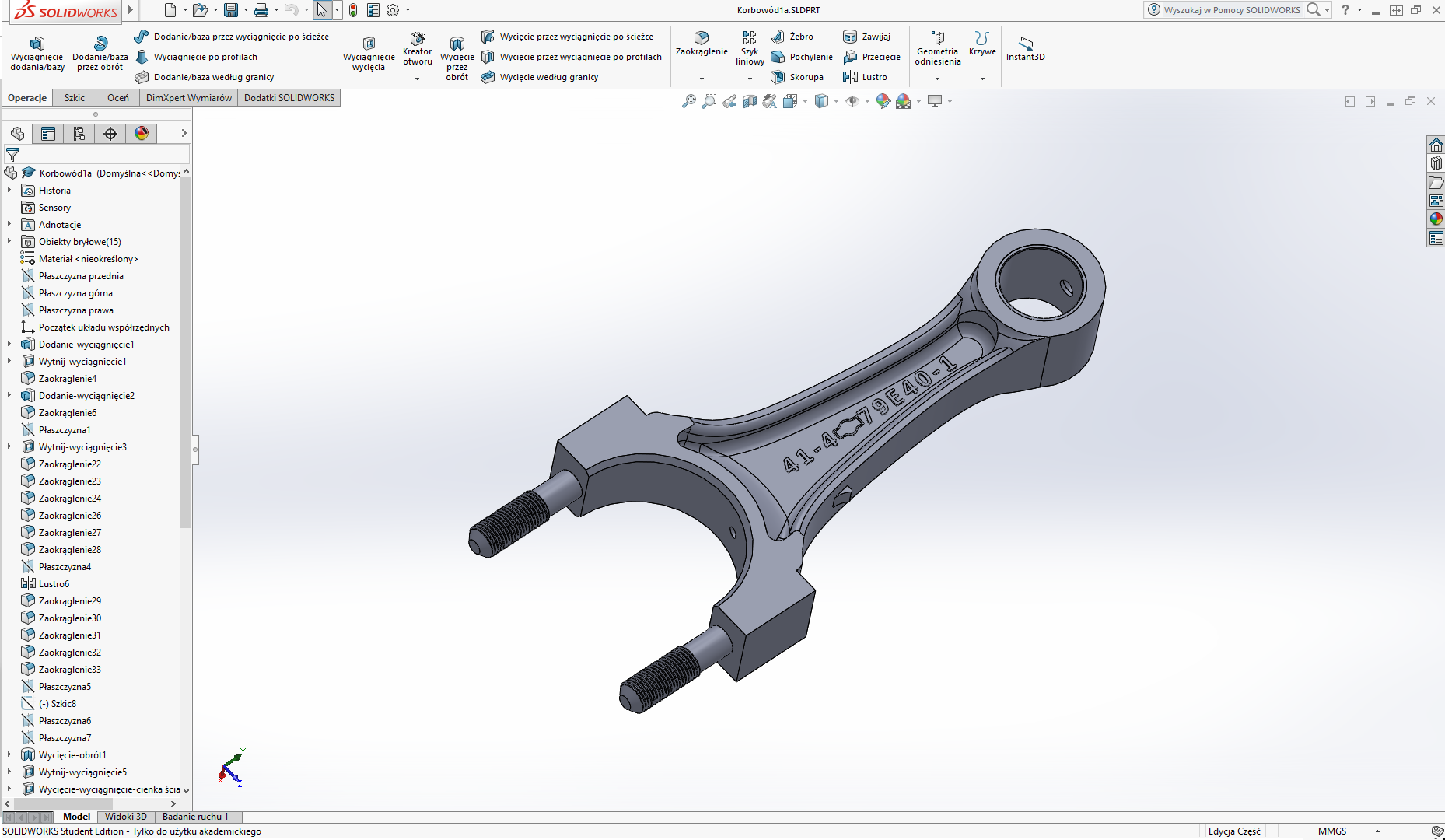This screenshot has height=840, width=1445.
Task: Choose Wyciągnięcie po profilach loft tool
Action: 197,57
